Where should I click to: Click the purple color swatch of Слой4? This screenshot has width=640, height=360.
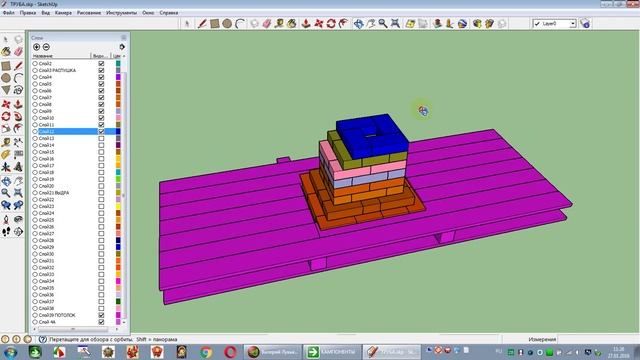click(118, 77)
